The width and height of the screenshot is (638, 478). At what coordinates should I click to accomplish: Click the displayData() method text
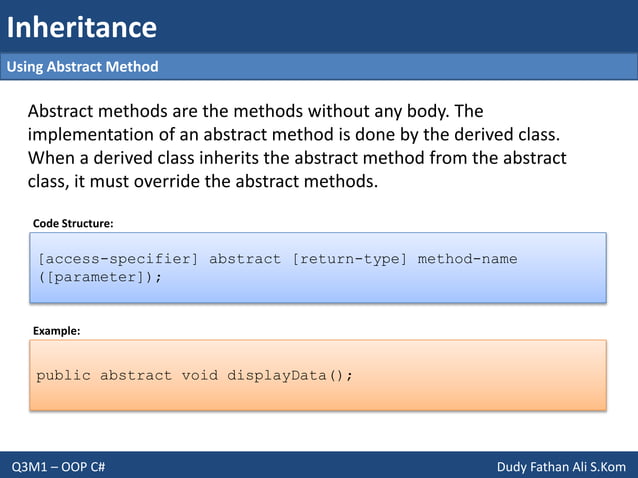pos(290,375)
